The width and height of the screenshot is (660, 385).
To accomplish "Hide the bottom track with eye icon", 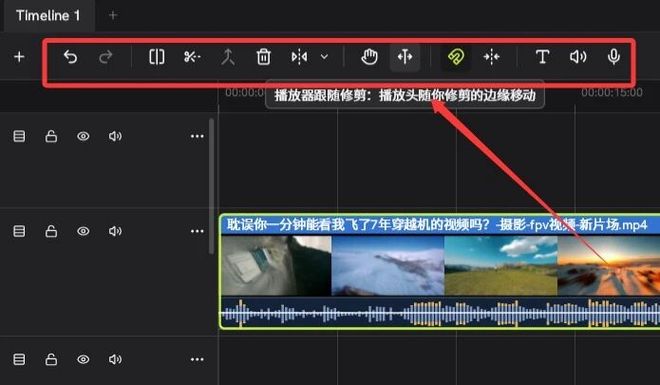I will point(83,359).
